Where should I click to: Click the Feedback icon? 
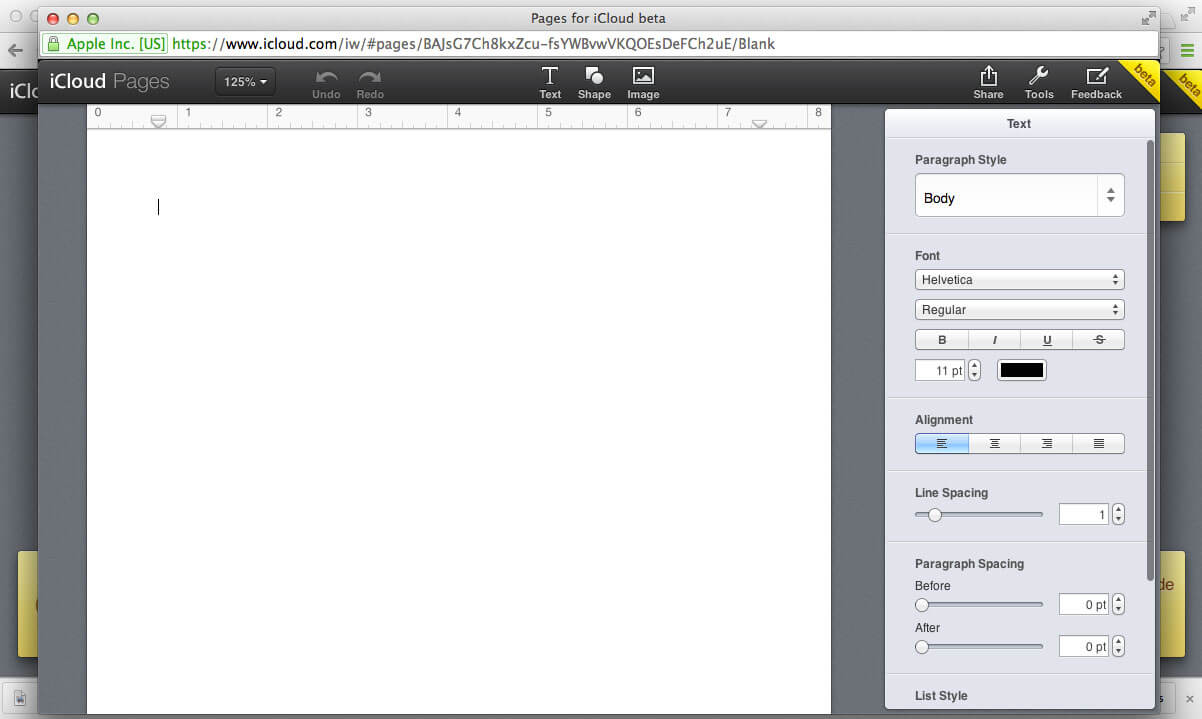(1096, 82)
